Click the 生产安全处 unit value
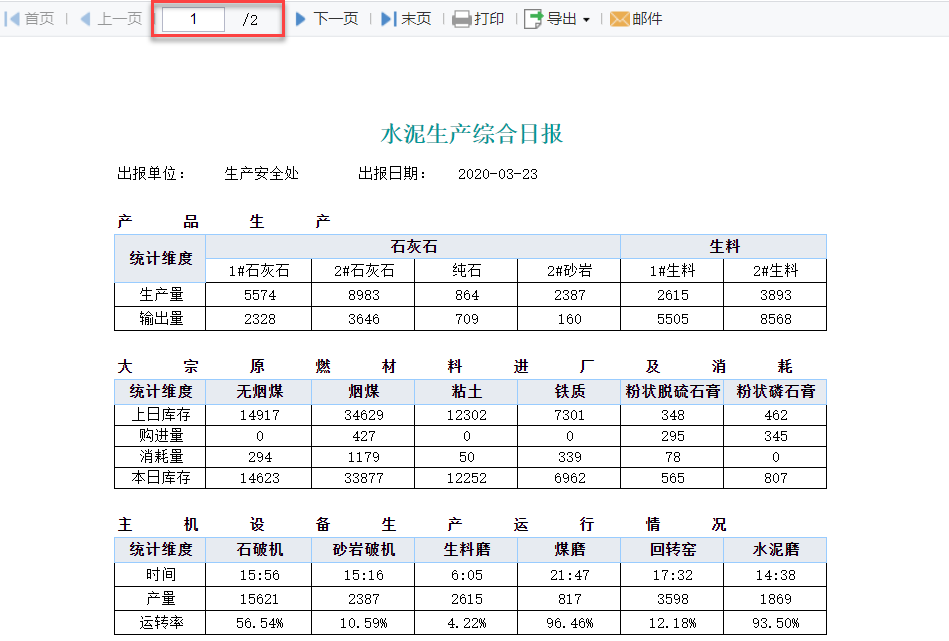This screenshot has height=641, width=949. point(261,174)
